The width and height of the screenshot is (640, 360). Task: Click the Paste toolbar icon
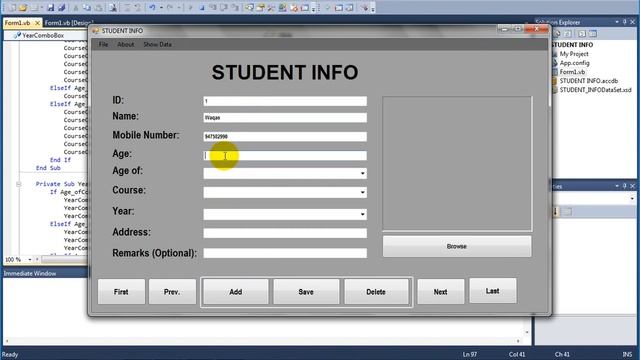point(99,8)
